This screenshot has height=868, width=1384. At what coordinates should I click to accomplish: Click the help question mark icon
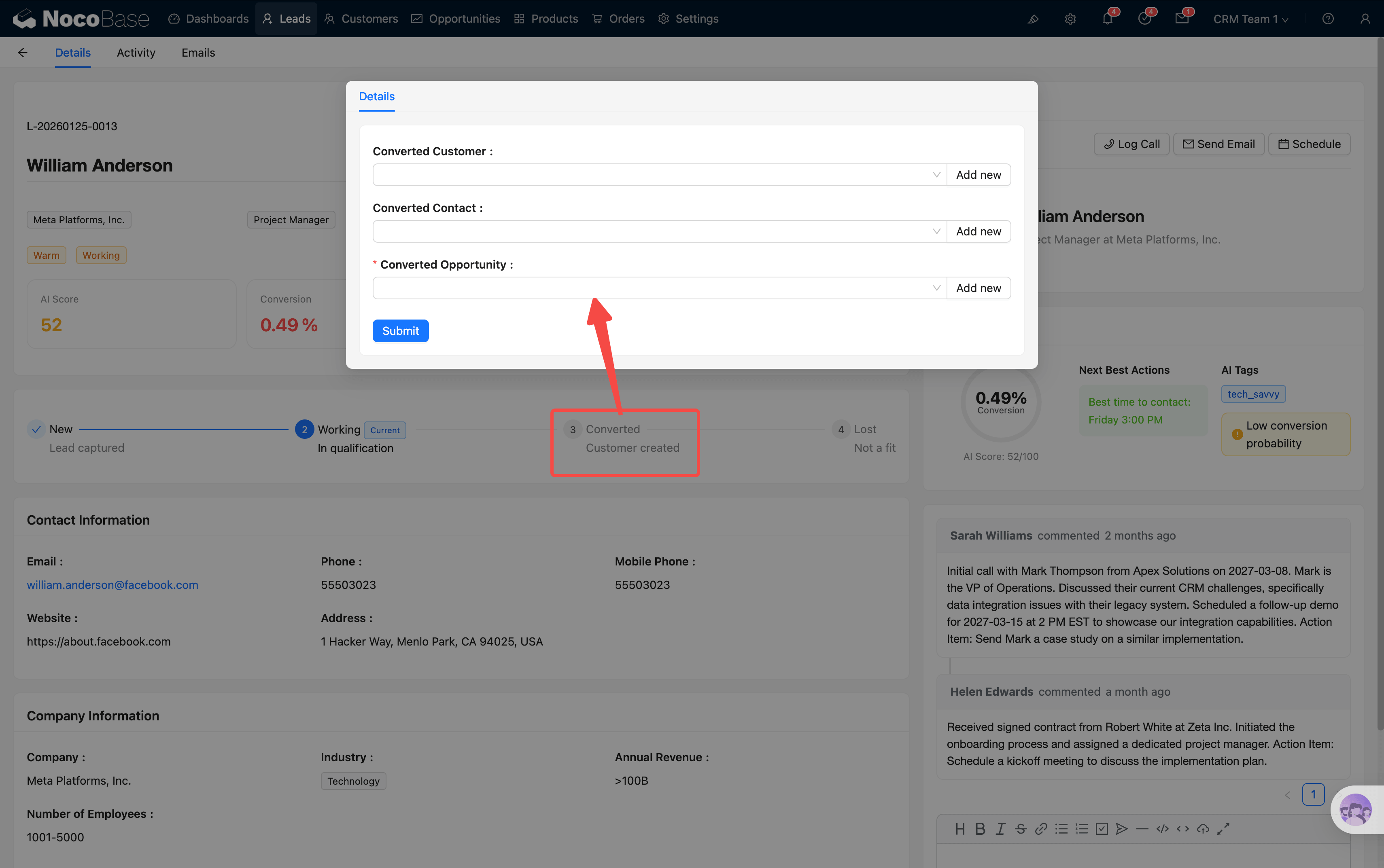[x=1328, y=19]
